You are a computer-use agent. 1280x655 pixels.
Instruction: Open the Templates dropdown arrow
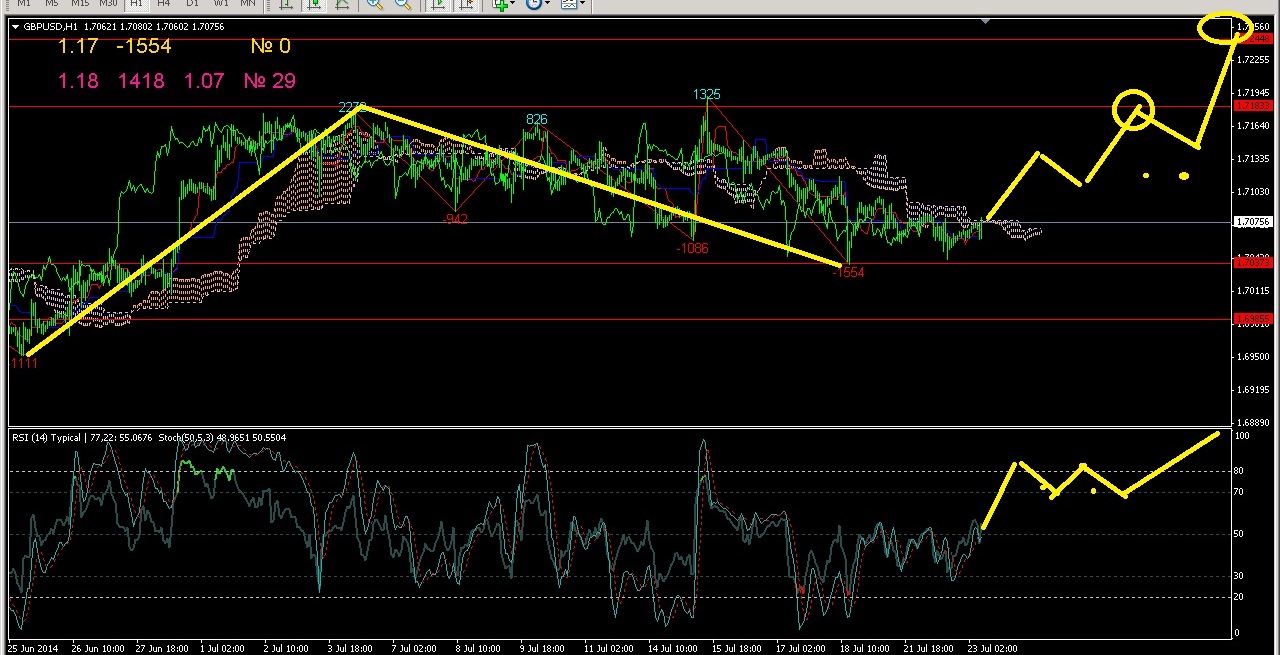click(582, 4)
